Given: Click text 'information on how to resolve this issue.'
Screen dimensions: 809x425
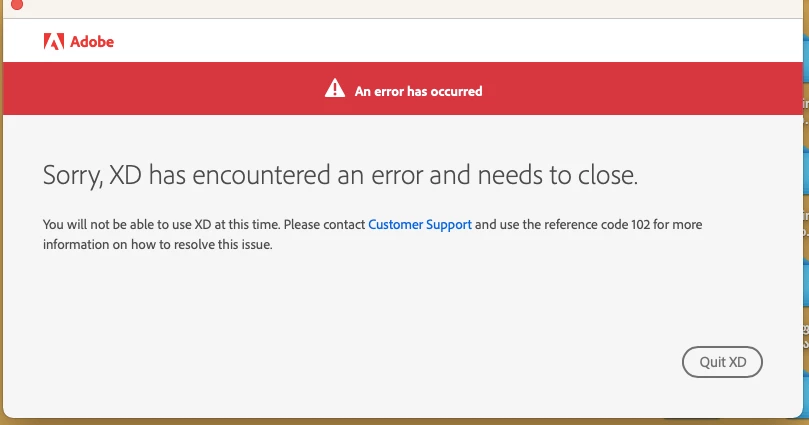Looking at the screenshot, I should [x=157, y=244].
